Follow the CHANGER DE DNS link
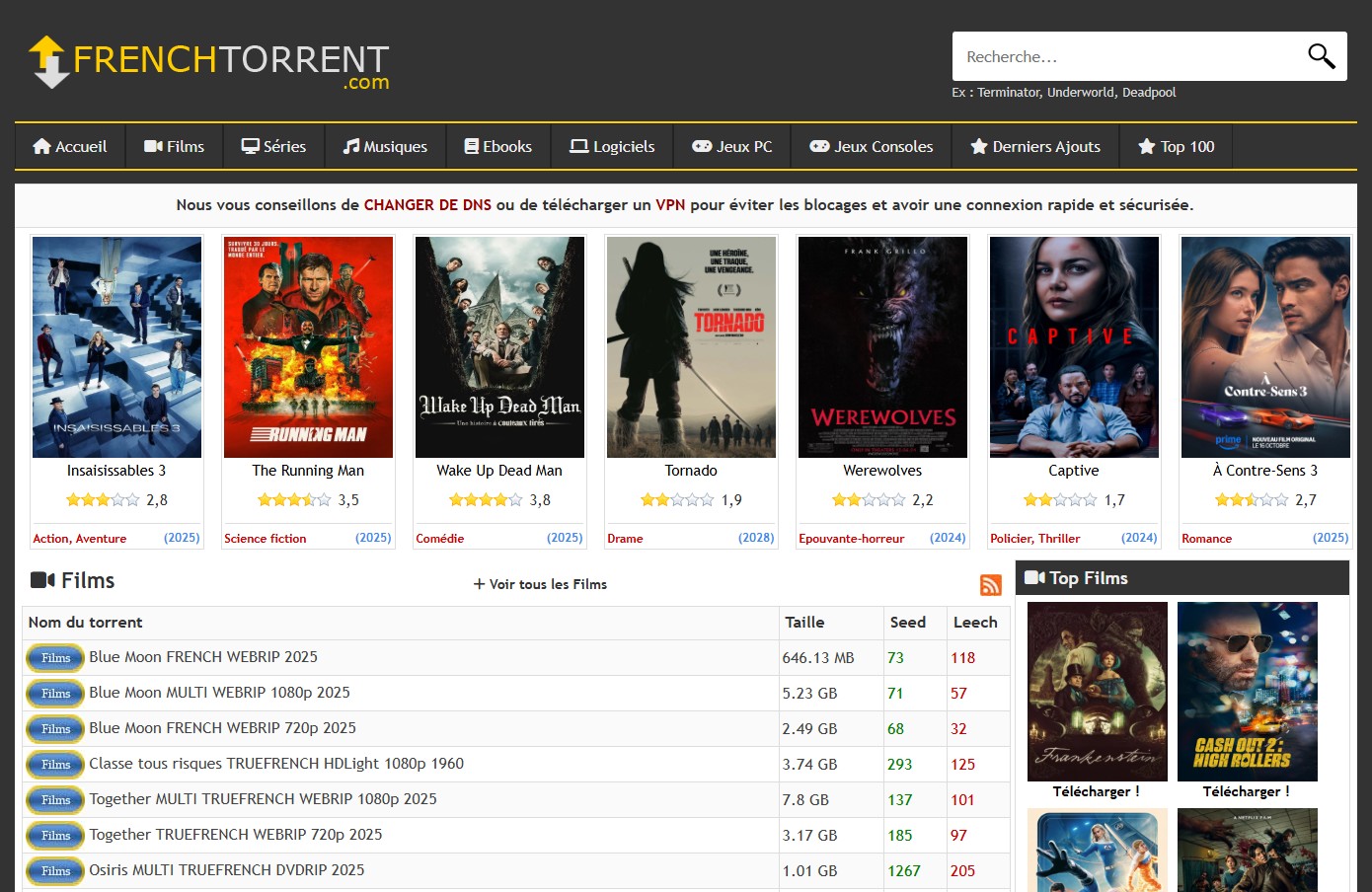 pyautogui.click(x=427, y=205)
